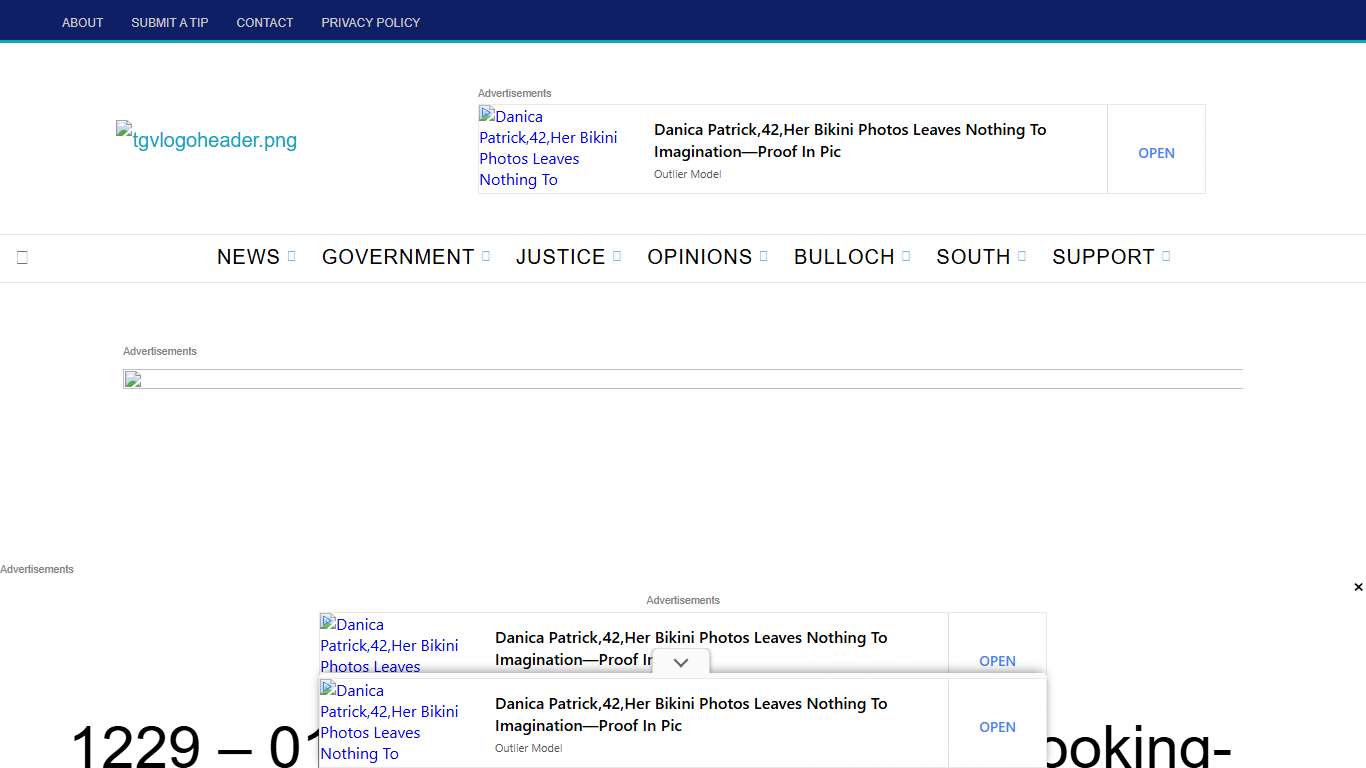Collapse the ad using the chevron button
The width and height of the screenshot is (1366, 768).
(x=680, y=662)
